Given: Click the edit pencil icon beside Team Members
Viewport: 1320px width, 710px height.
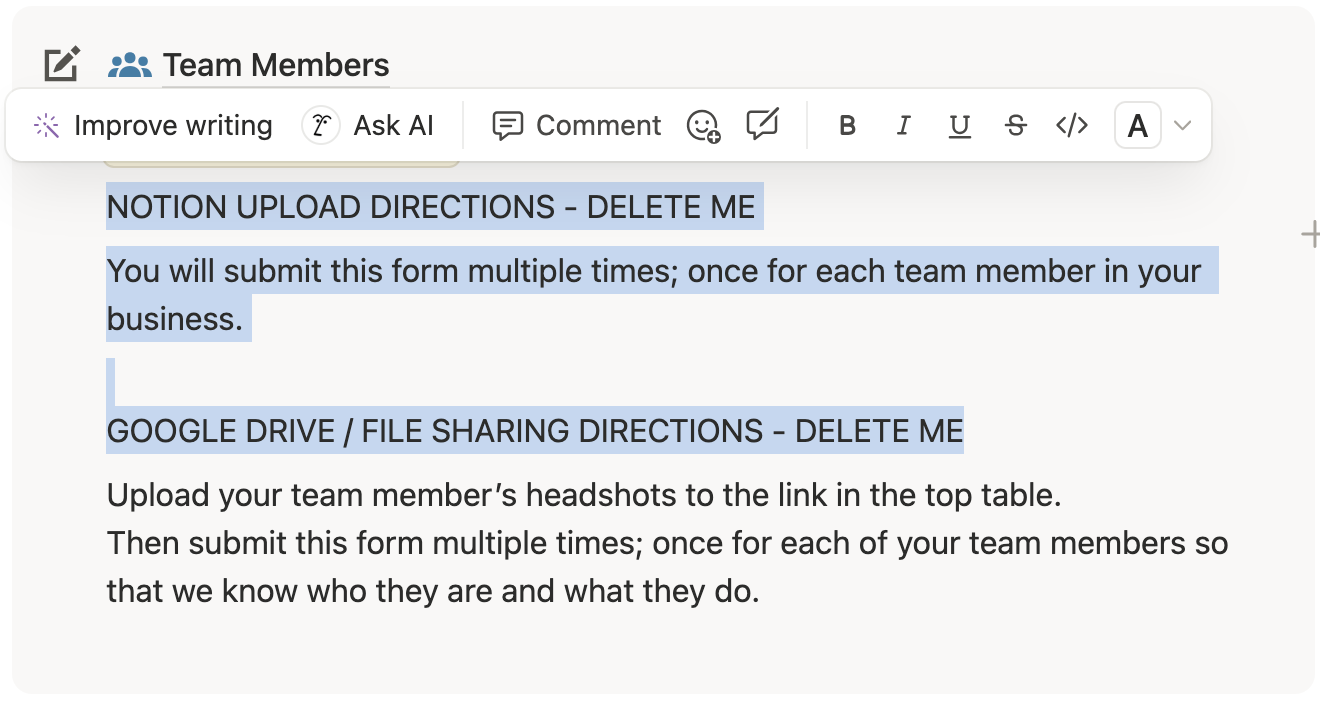Looking at the screenshot, I should tap(62, 65).
